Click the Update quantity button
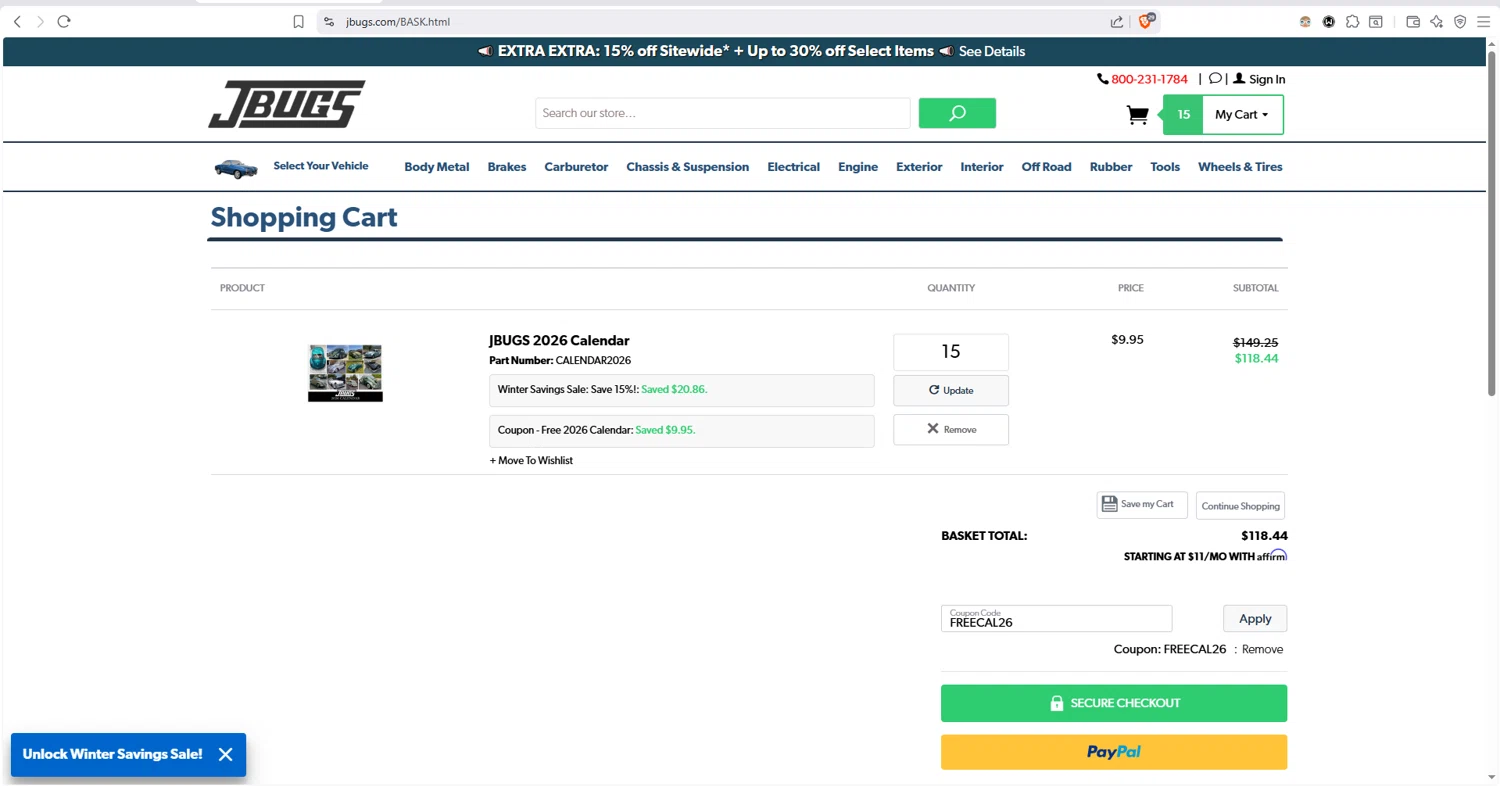 point(951,390)
